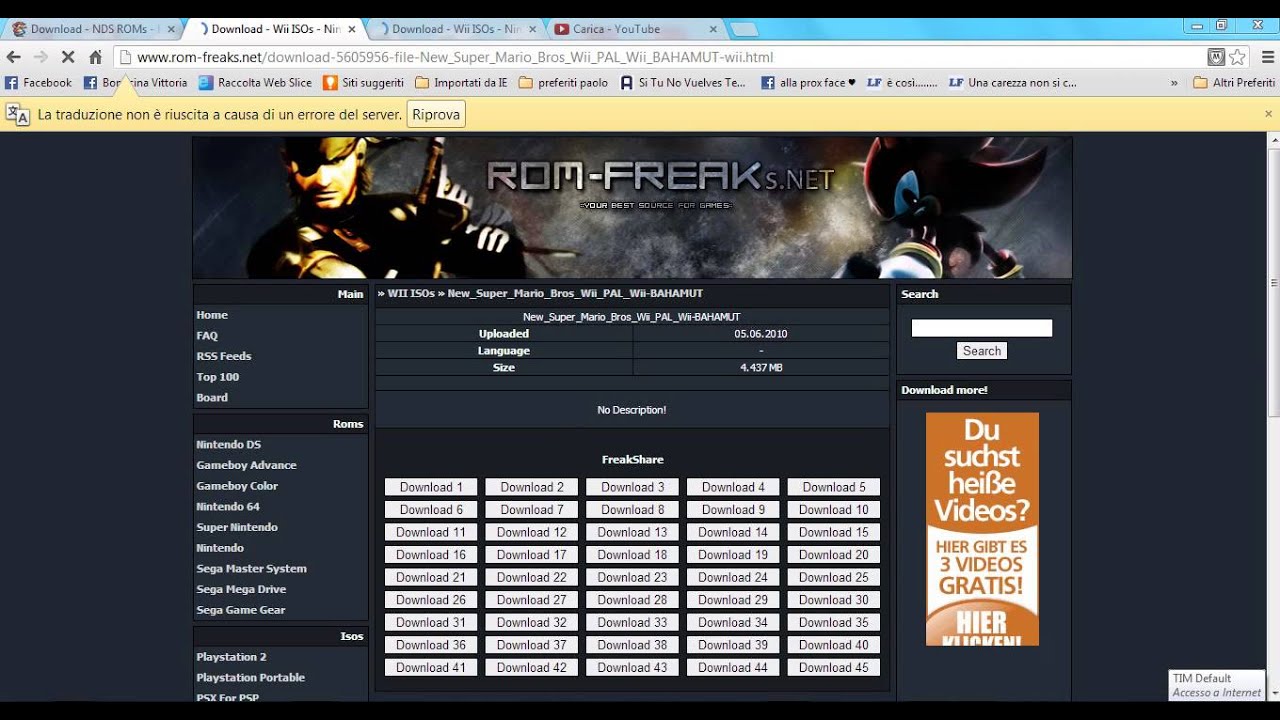Image resolution: width=1280 pixels, height=720 pixels.
Task: Open the FAQ link
Action: point(207,336)
